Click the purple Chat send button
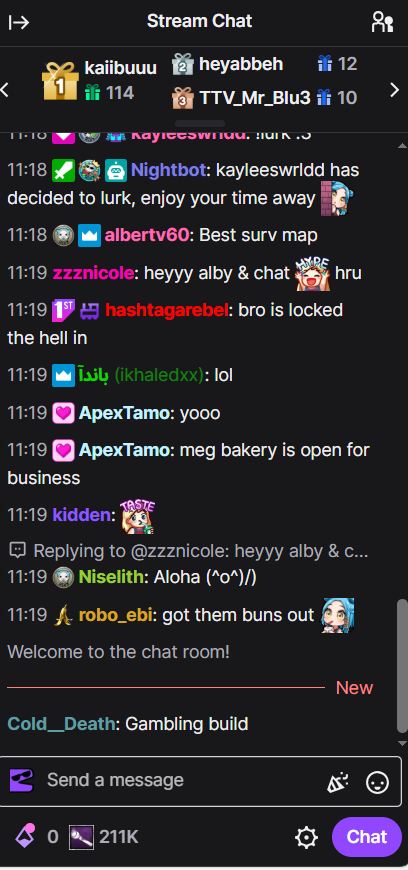 [x=367, y=837]
